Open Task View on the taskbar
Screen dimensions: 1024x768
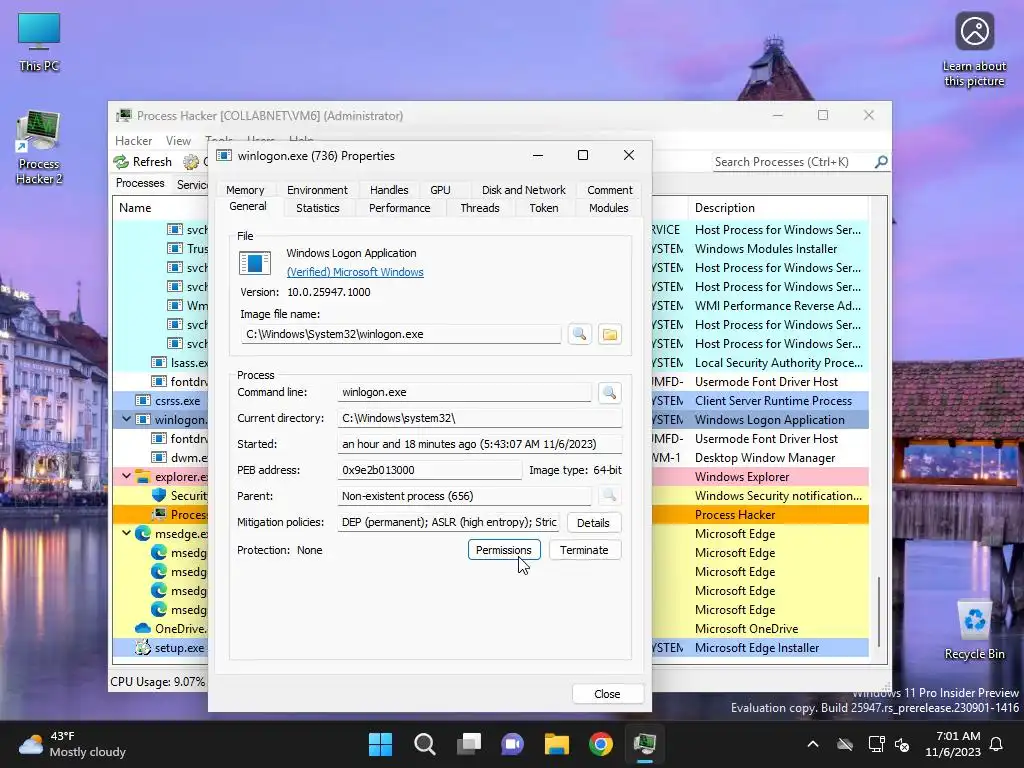(x=468, y=744)
